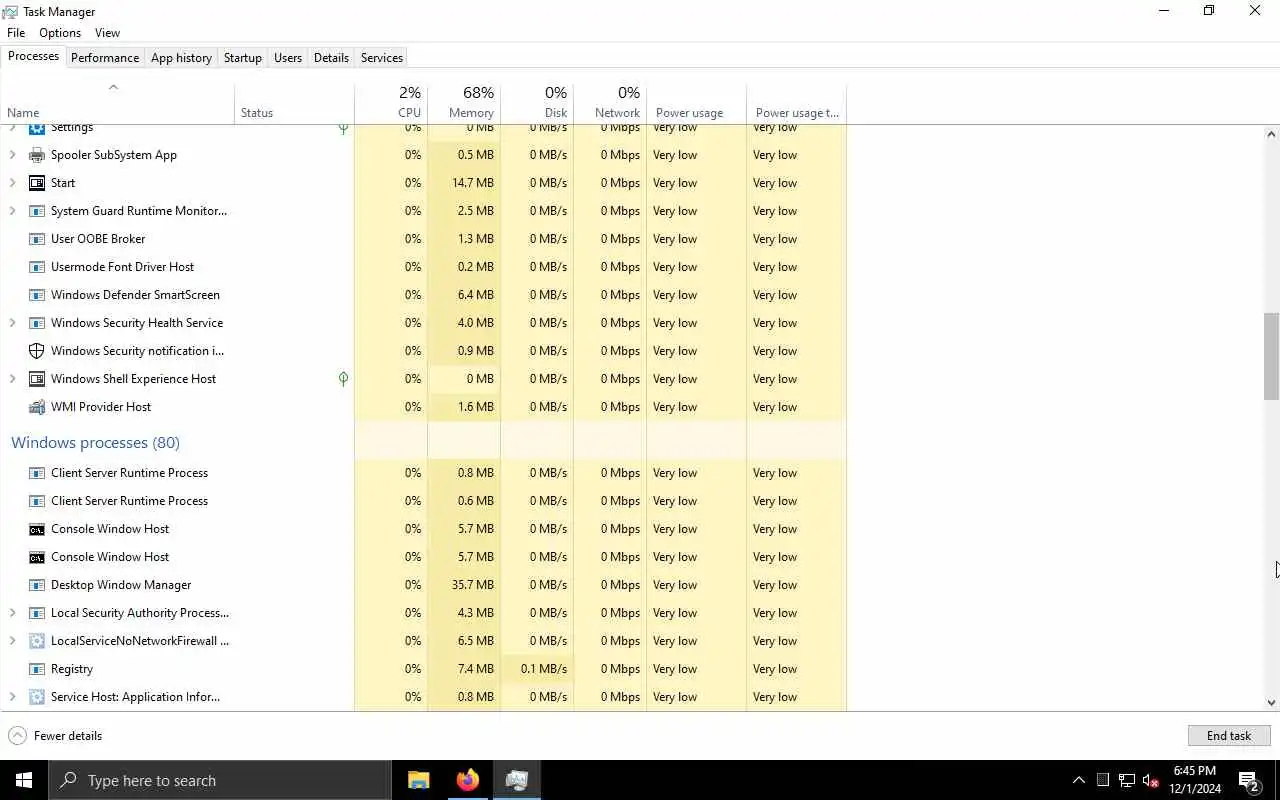Switch to the Performance tab
The height and width of the screenshot is (800, 1280).
tap(105, 58)
